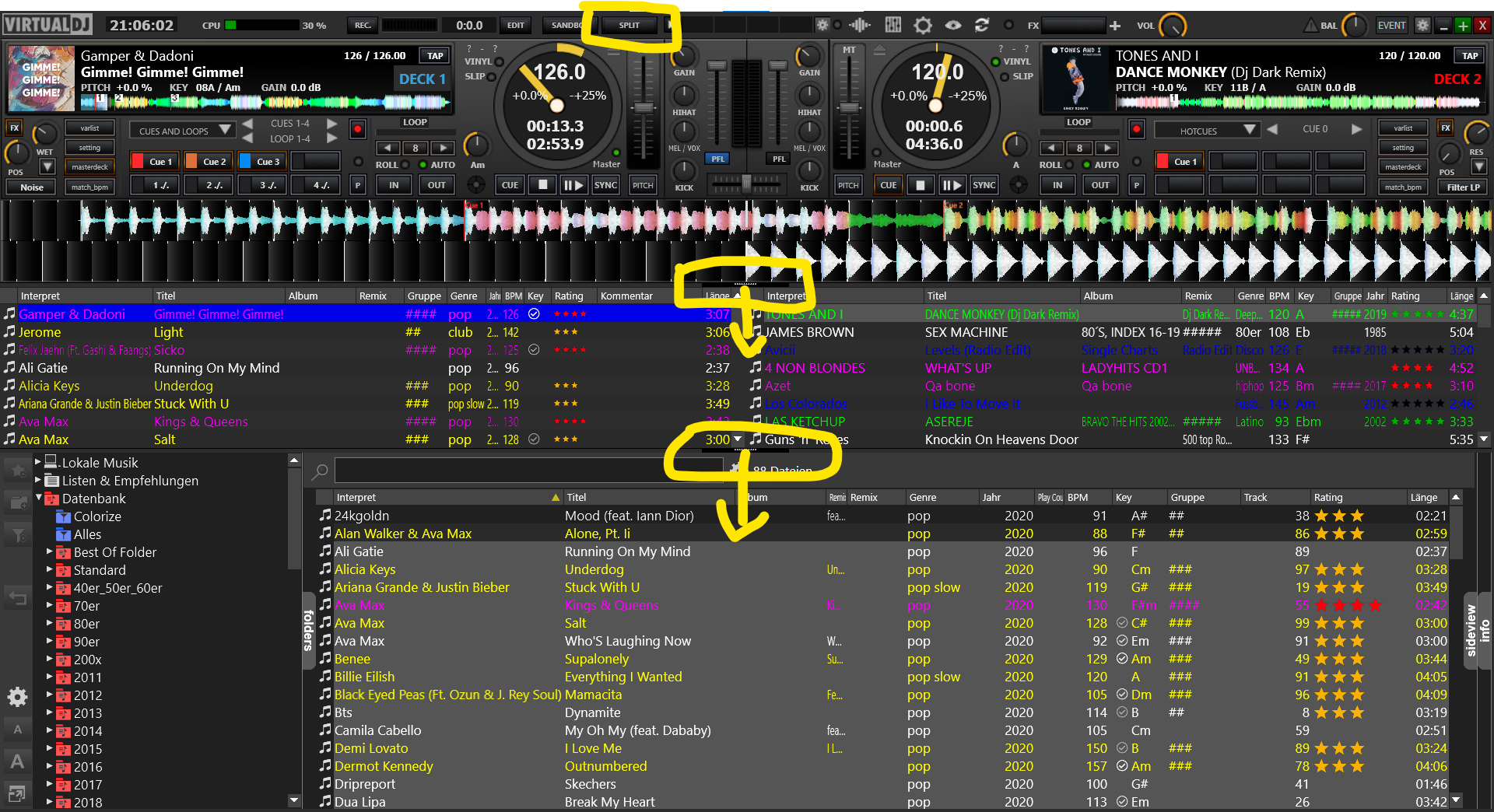The height and width of the screenshot is (812, 1494).
Task: Click the config gear next to EVENT
Action: tap(1422, 25)
